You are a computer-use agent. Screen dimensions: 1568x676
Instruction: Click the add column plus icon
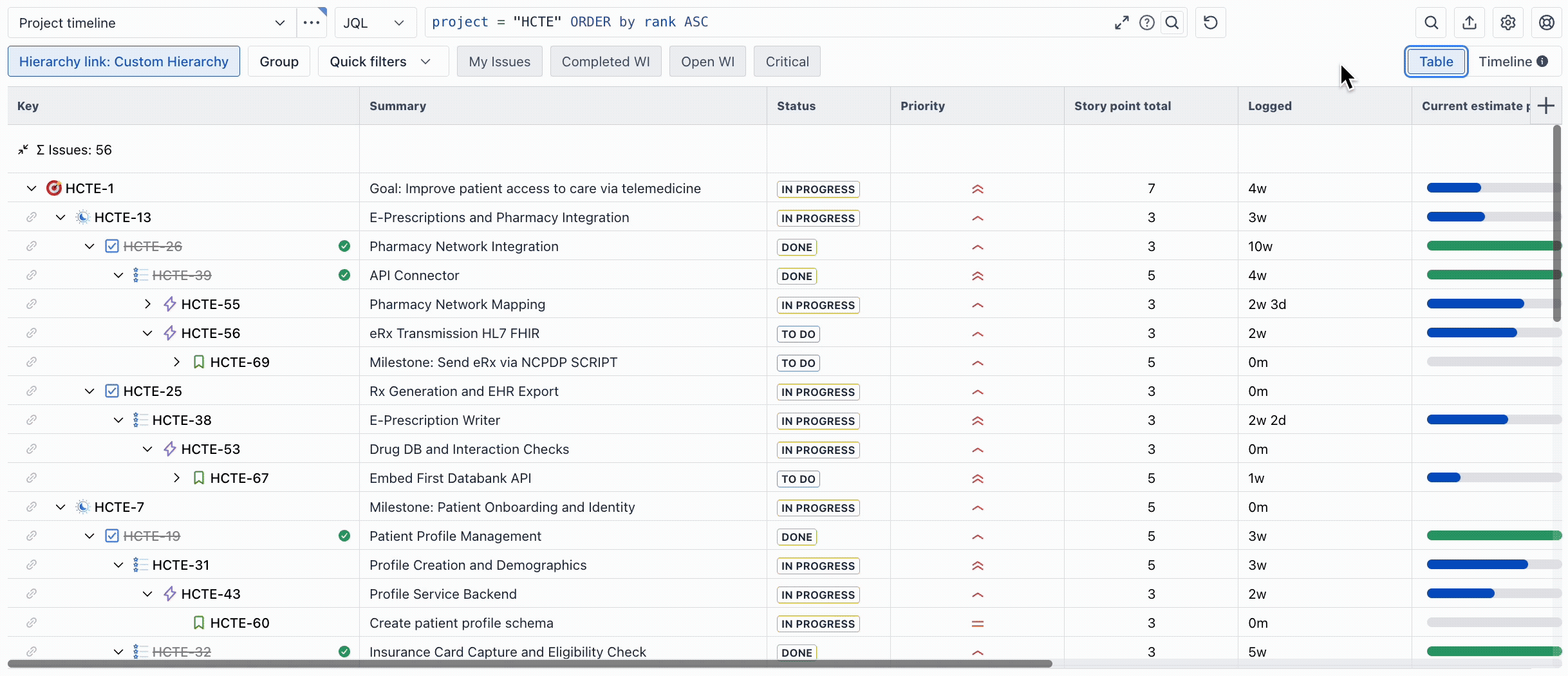(x=1545, y=106)
